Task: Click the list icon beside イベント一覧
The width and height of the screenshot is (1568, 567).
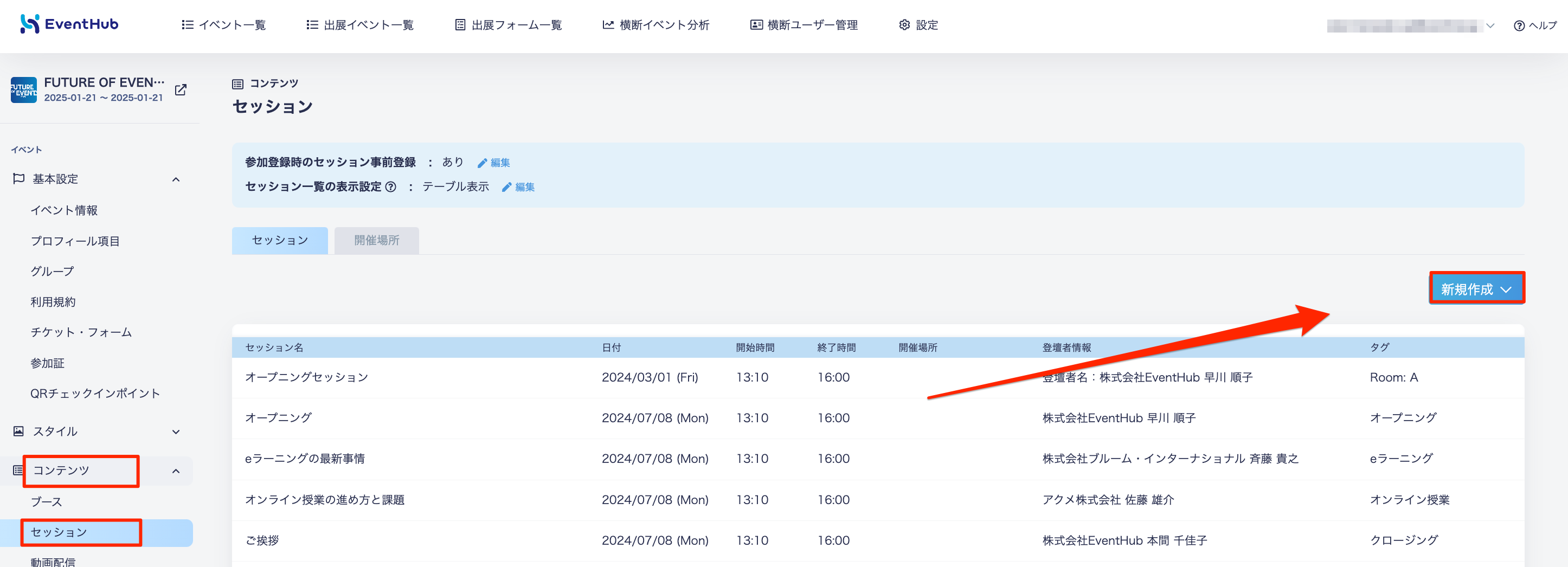Action: pos(188,25)
